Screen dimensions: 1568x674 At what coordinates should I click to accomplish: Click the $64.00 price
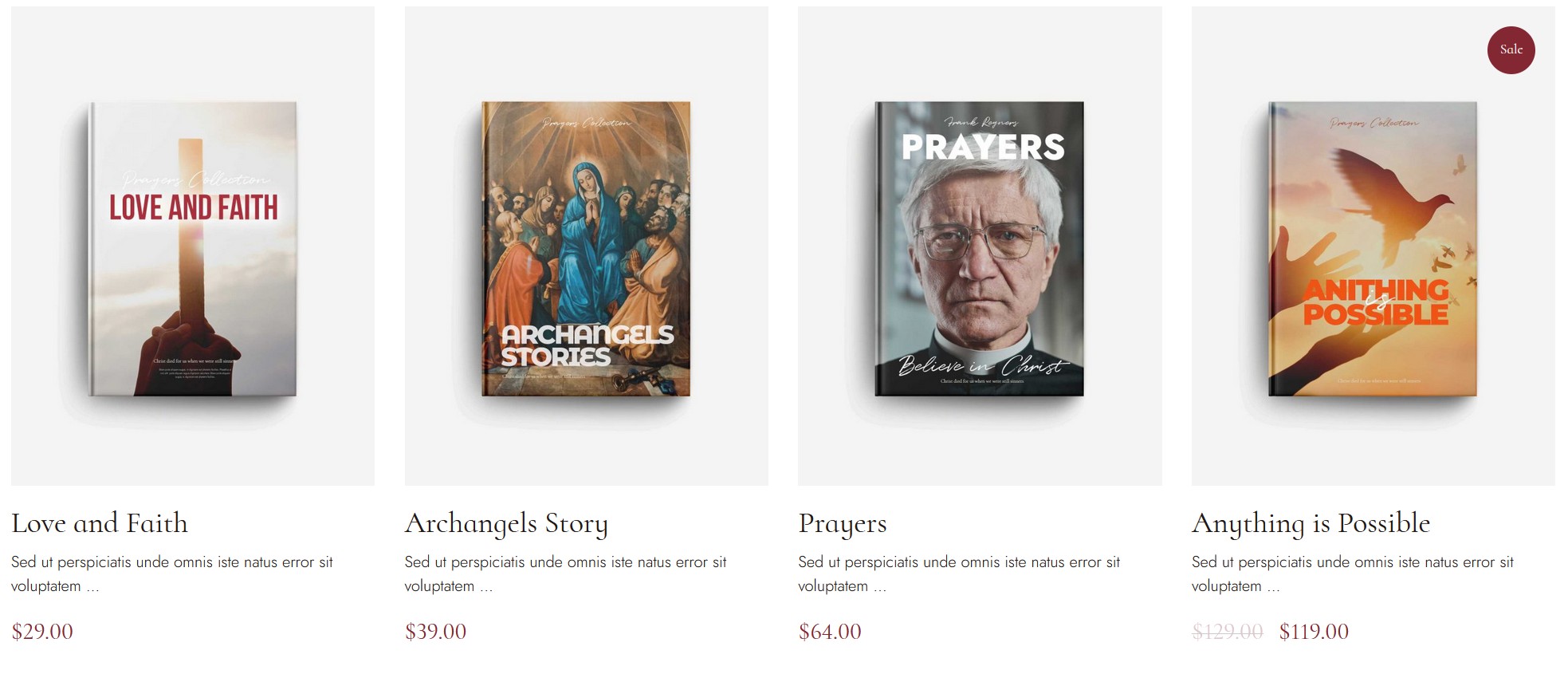click(830, 632)
